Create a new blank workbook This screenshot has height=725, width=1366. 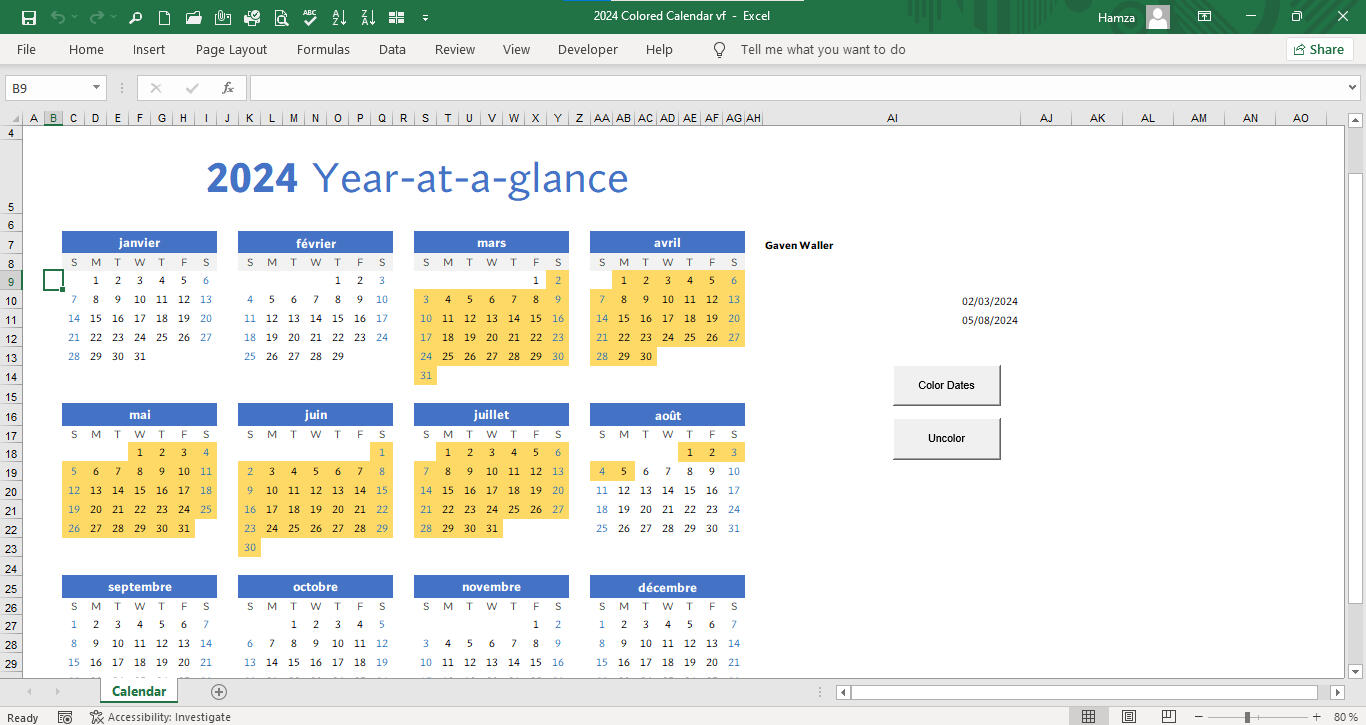(x=165, y=17)
